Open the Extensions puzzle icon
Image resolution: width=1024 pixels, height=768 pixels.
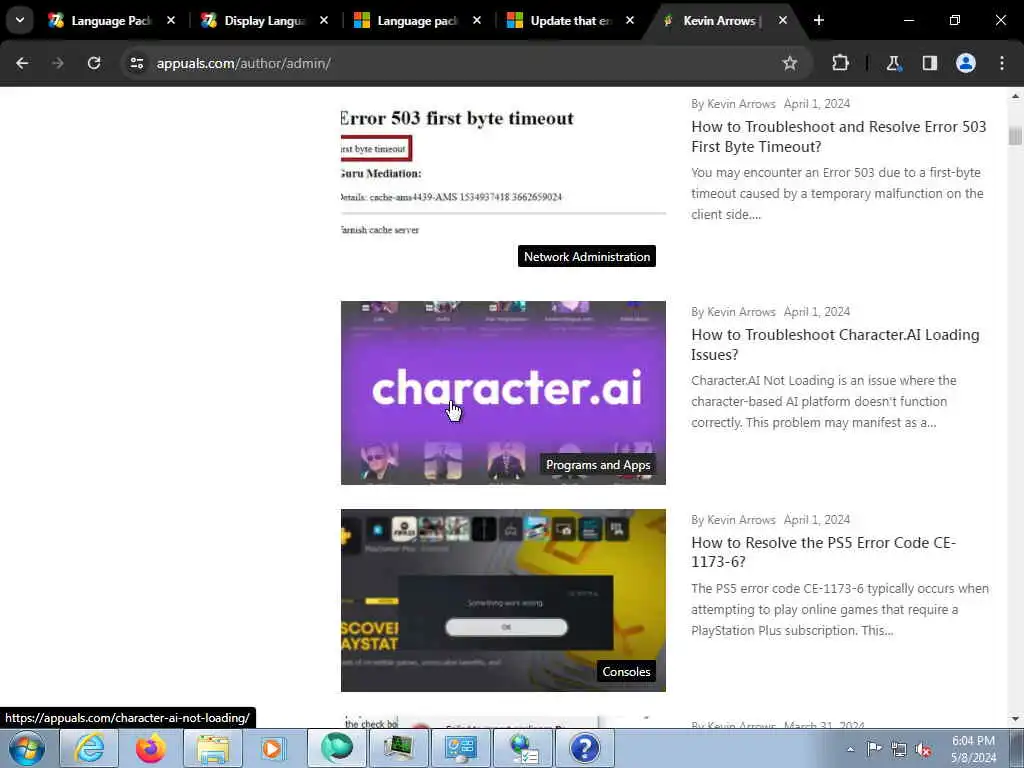840,63
